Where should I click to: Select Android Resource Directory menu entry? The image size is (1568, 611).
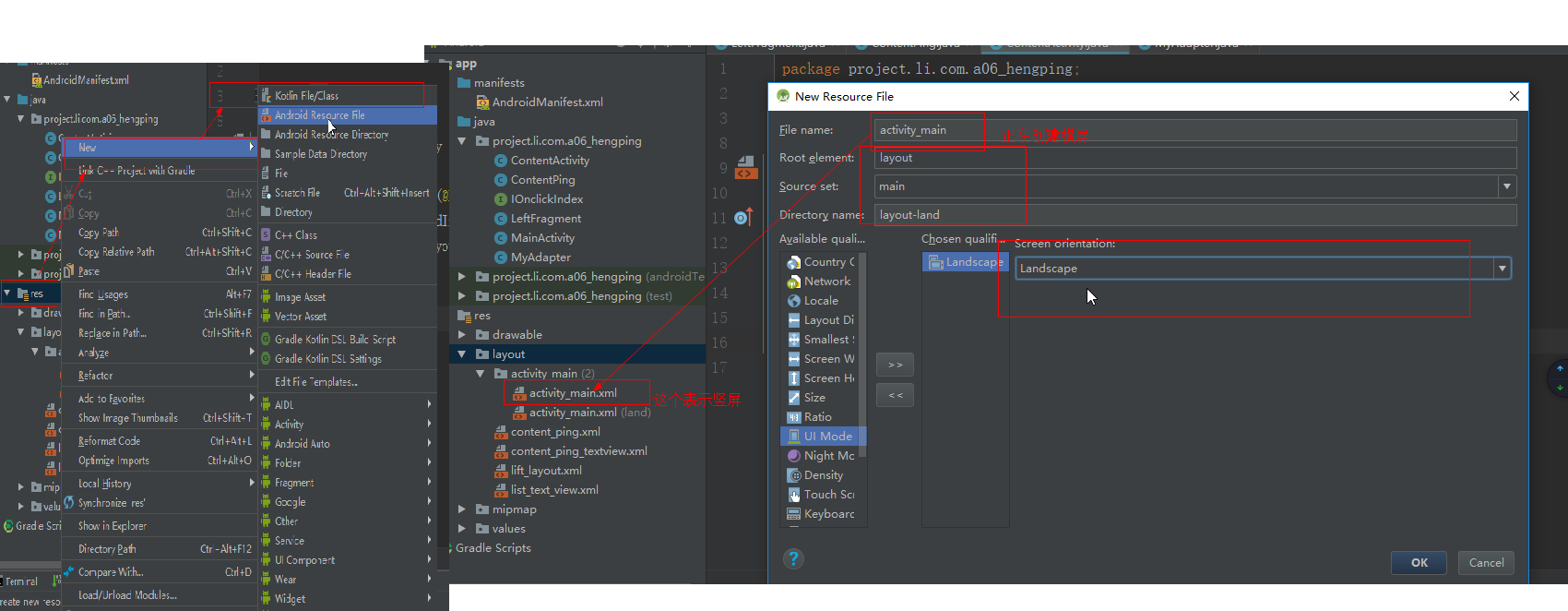pyautogui.click(x=348, y=135)
